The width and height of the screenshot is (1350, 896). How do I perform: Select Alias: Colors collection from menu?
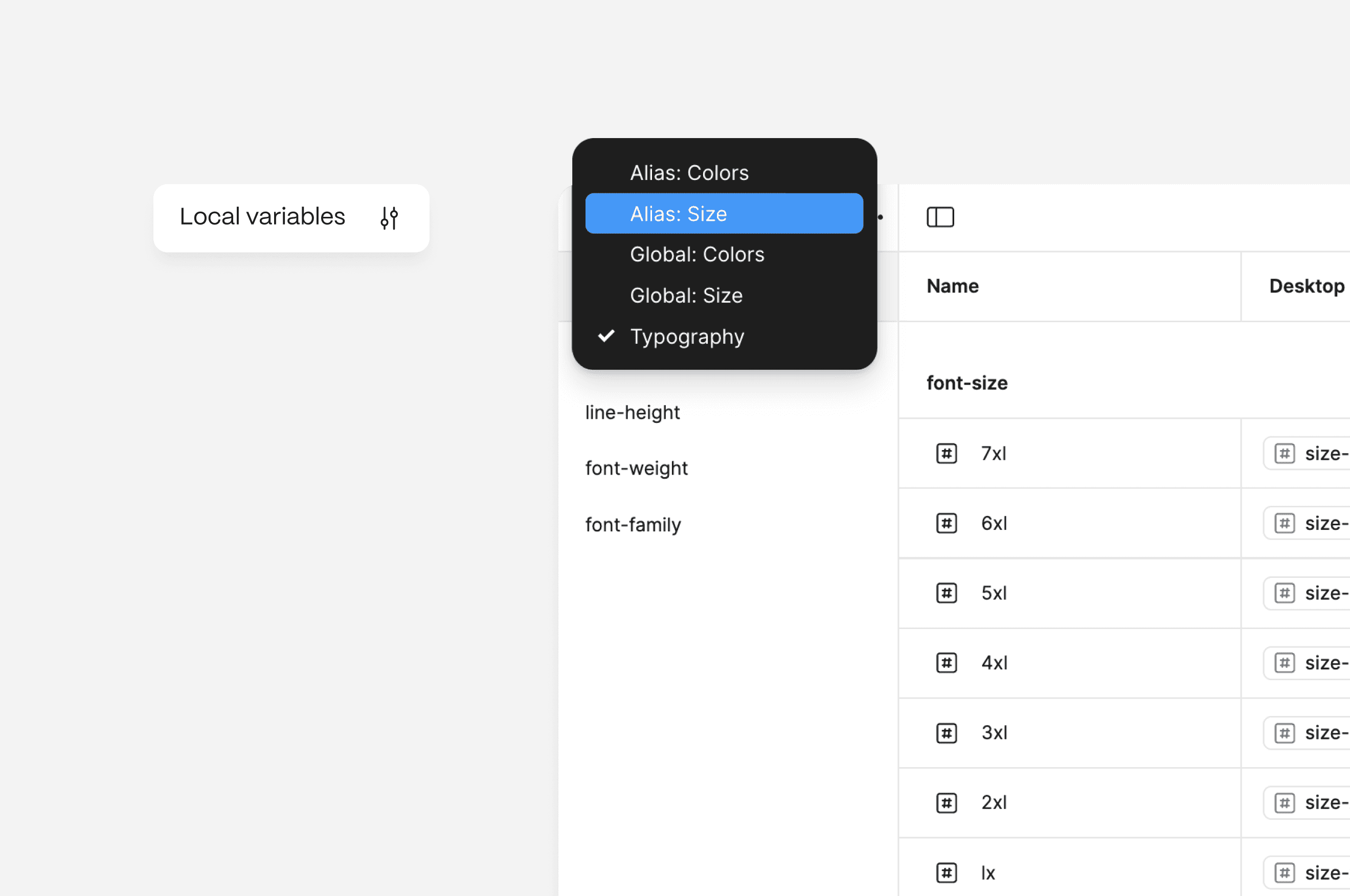[689, 172]
